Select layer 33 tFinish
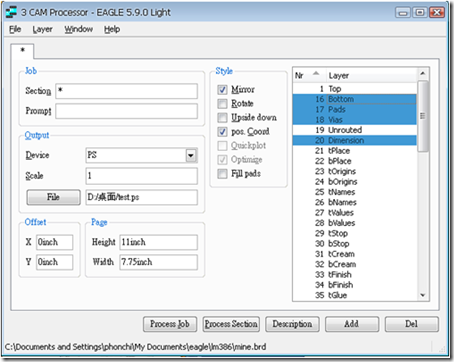Screen dimensions: 454x362 pyautogui.click(x=355, y=275)
